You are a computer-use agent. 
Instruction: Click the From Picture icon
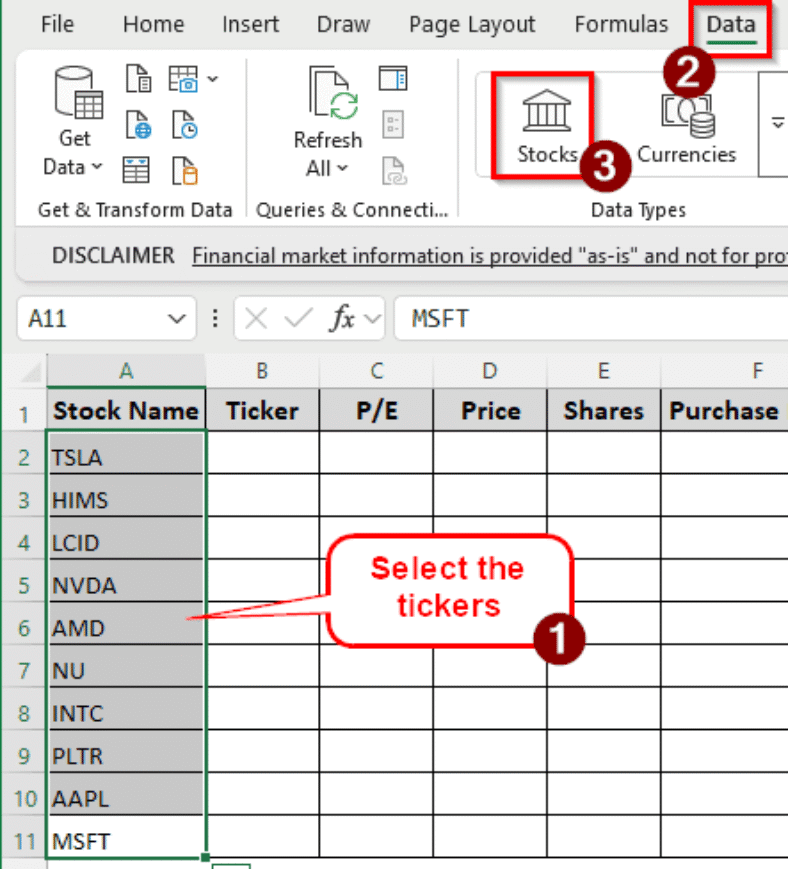(x=183, y=79)
